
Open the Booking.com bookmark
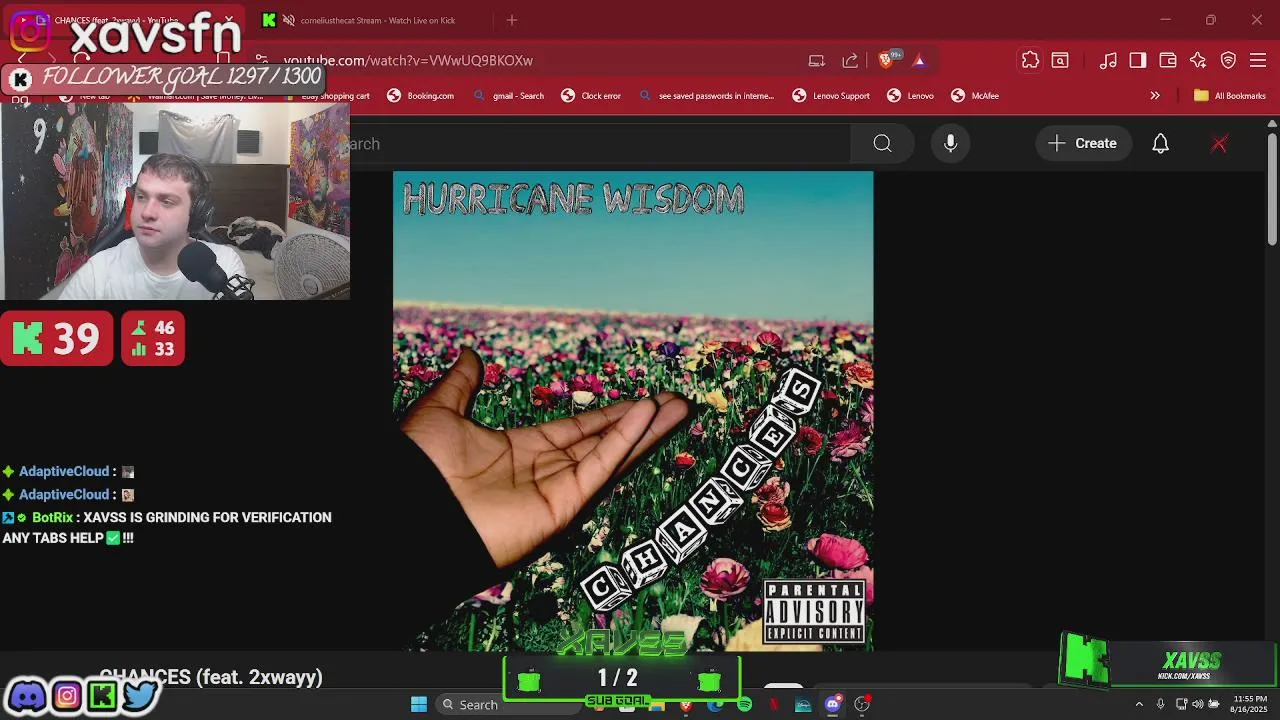coord(420,96)
